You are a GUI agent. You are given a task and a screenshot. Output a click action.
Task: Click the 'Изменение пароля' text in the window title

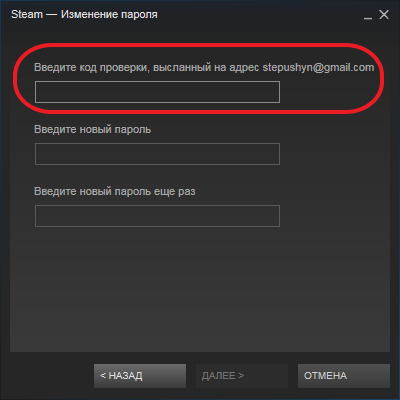coord(109,15)
